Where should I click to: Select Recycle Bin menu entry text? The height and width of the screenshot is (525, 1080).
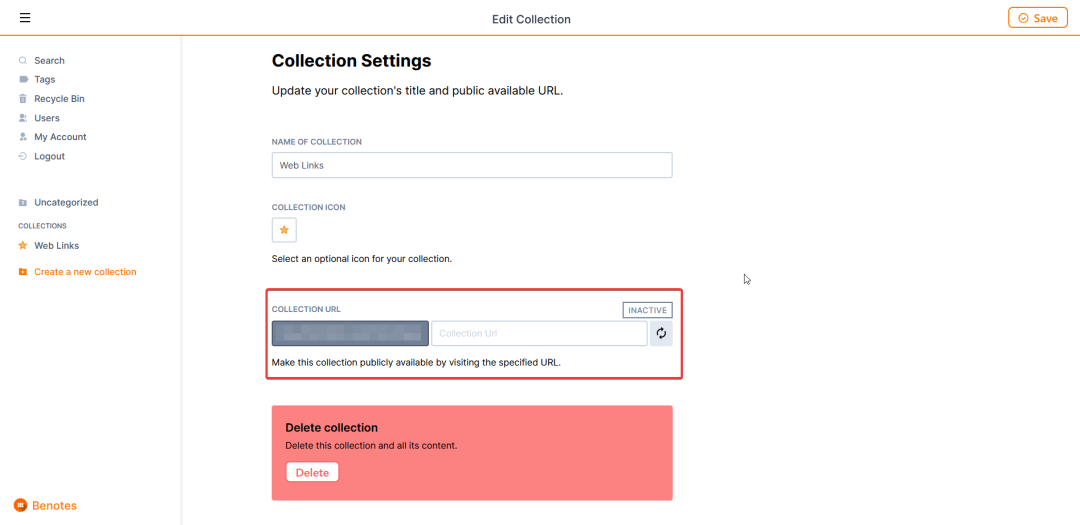click(59, 99)
